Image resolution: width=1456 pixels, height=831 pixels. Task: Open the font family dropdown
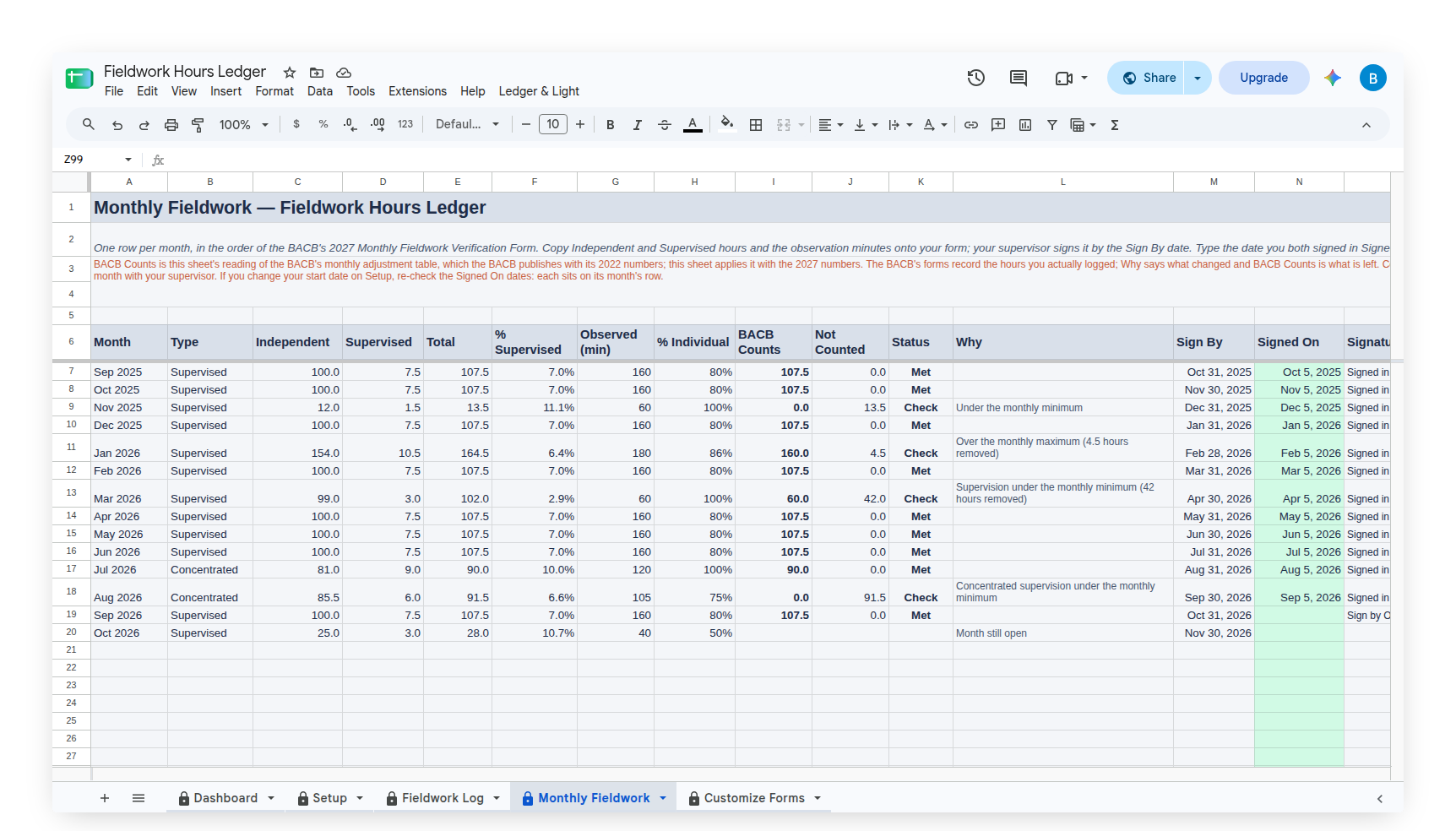tap(467, 125)
